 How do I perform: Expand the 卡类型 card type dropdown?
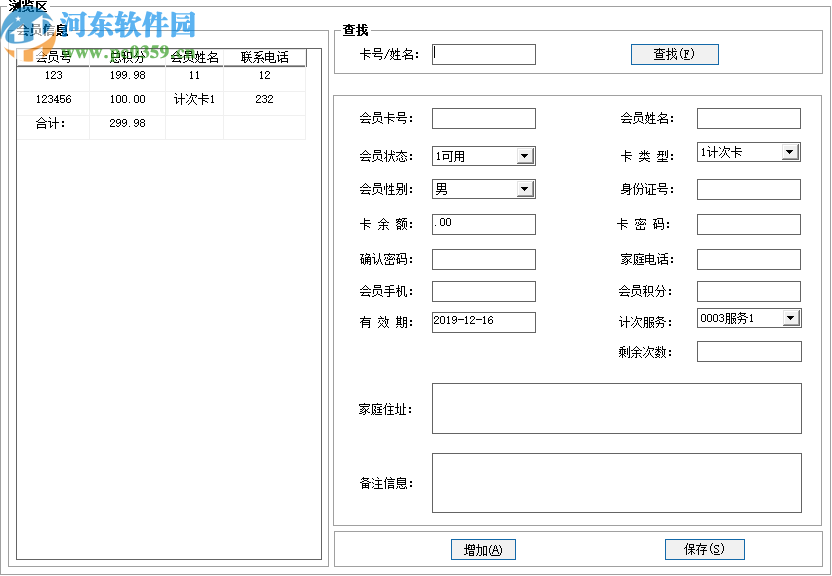tap(789, 151)
